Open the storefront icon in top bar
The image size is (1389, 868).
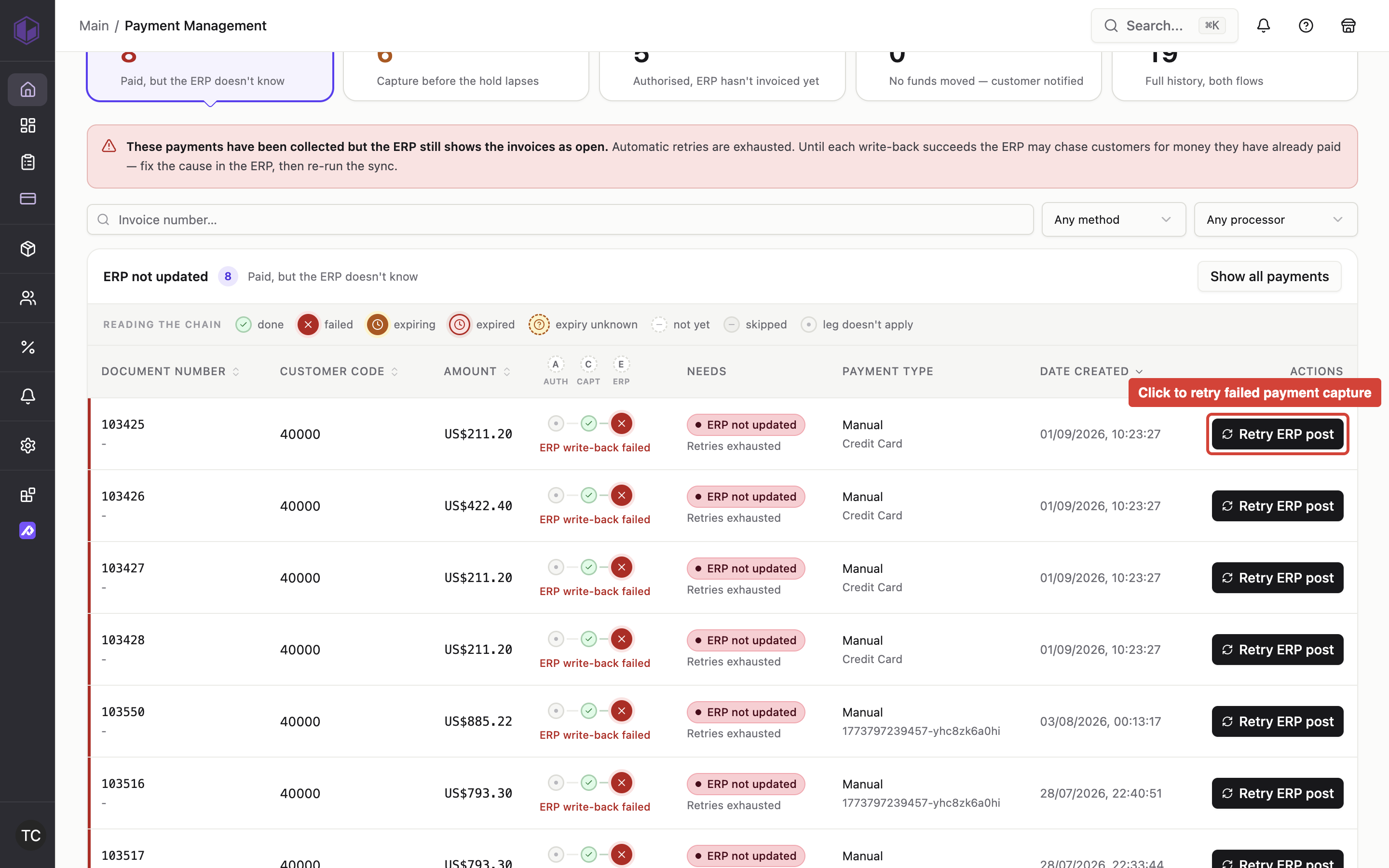(x=1348, y=26)
